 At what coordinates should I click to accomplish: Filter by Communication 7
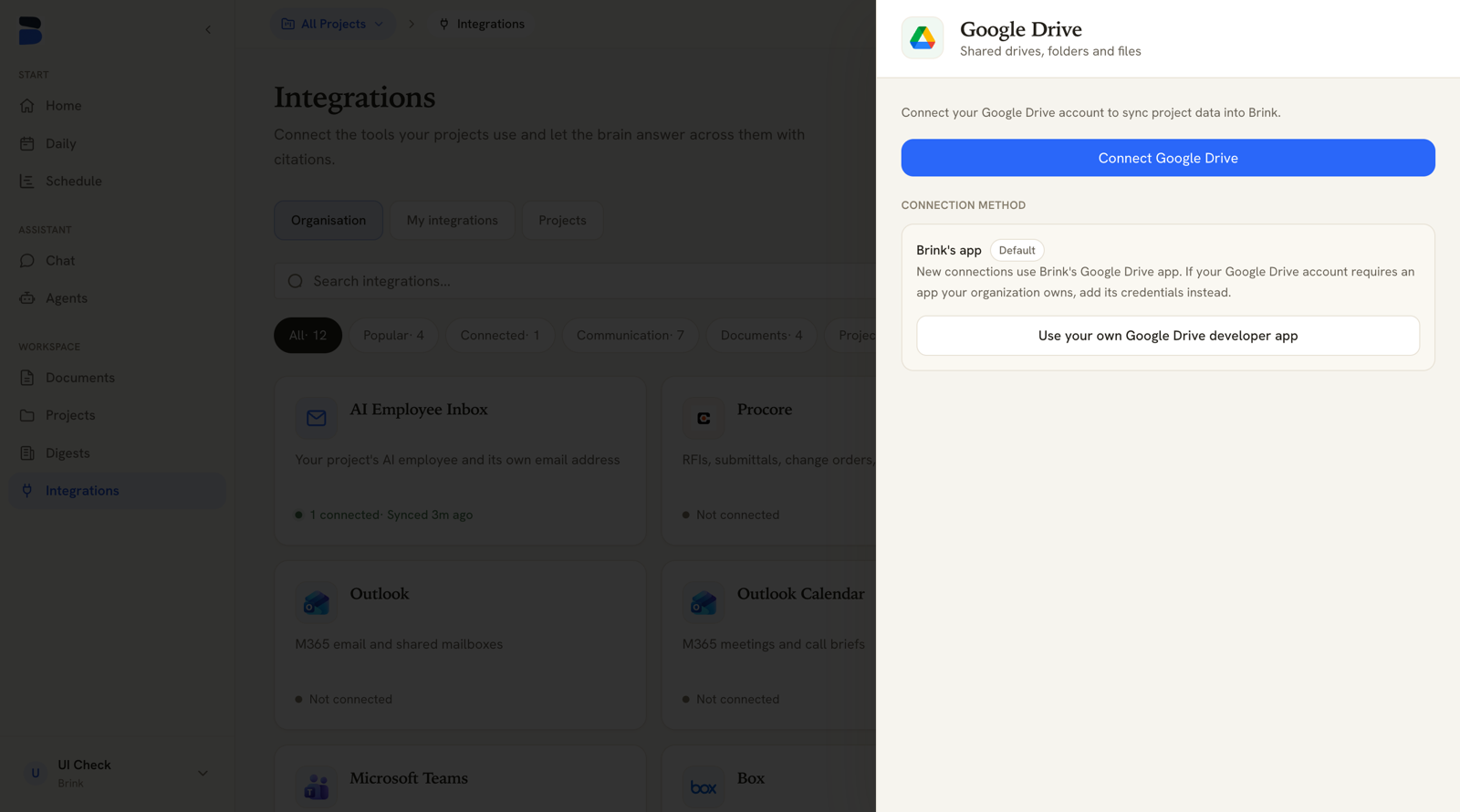click(x=630, y=335)
